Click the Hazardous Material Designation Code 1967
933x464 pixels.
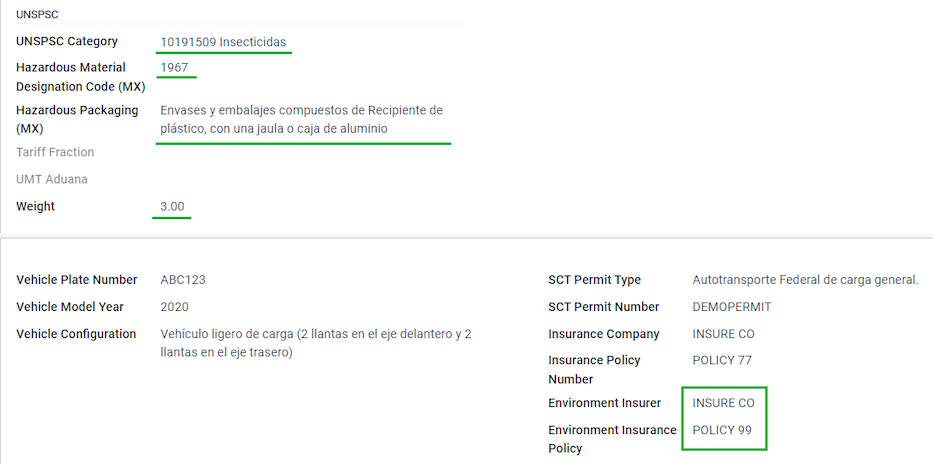174,68
